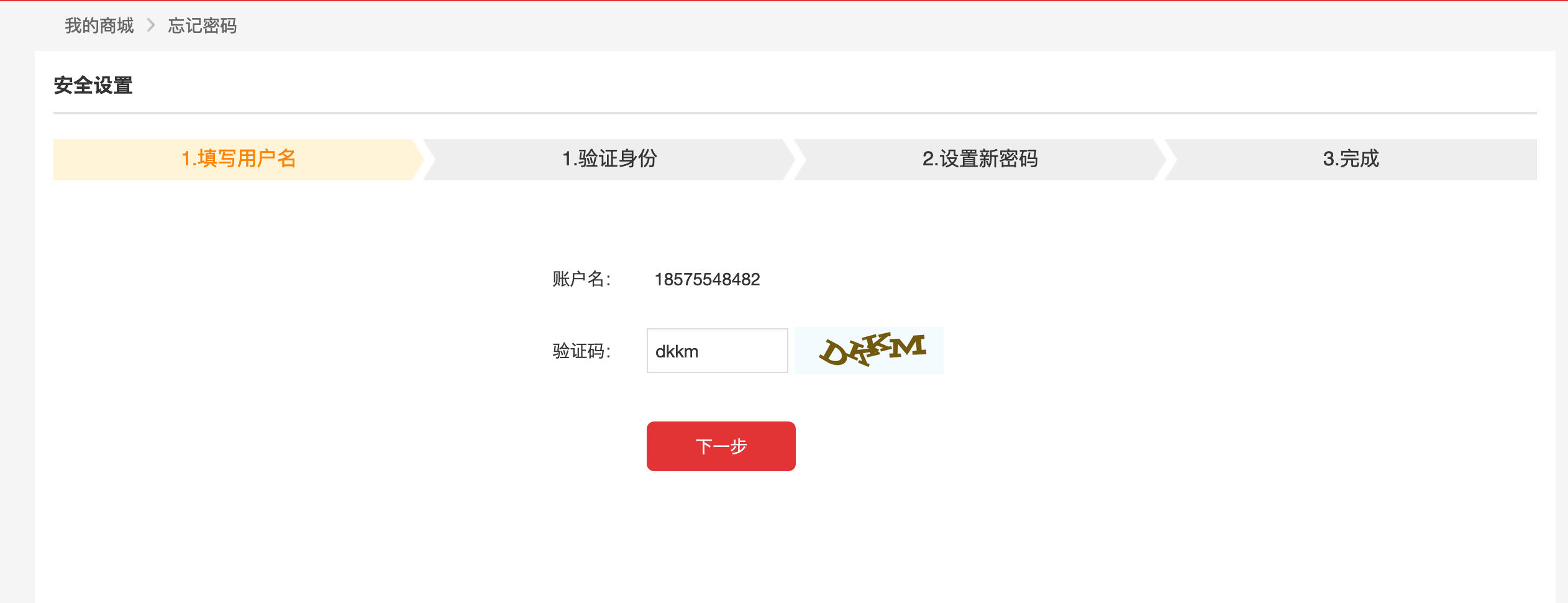Click the divider line under 安全设置

pyautogui.click(x=795, y=113)
